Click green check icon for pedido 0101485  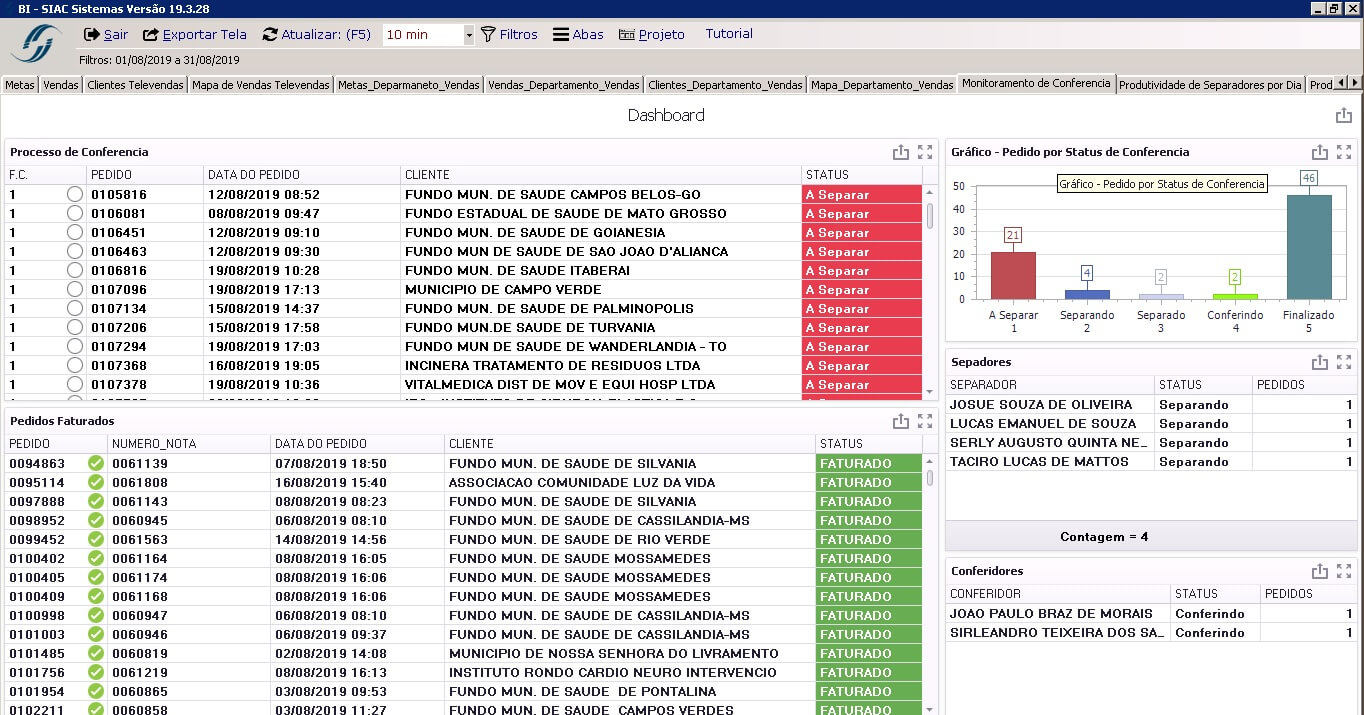pyautogui.click(x=96, y=653)
